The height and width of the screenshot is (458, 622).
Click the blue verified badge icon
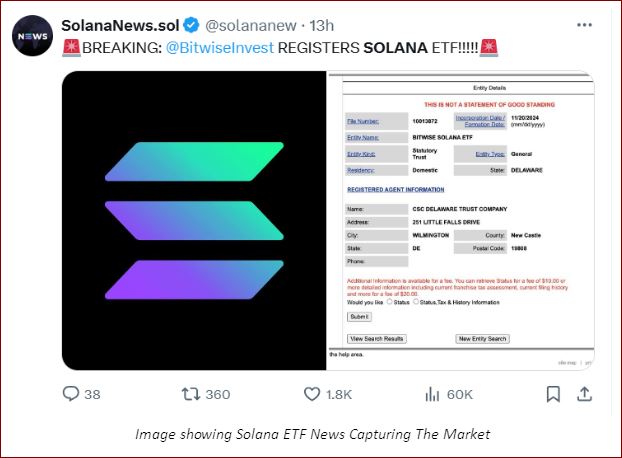click(191, 25)
